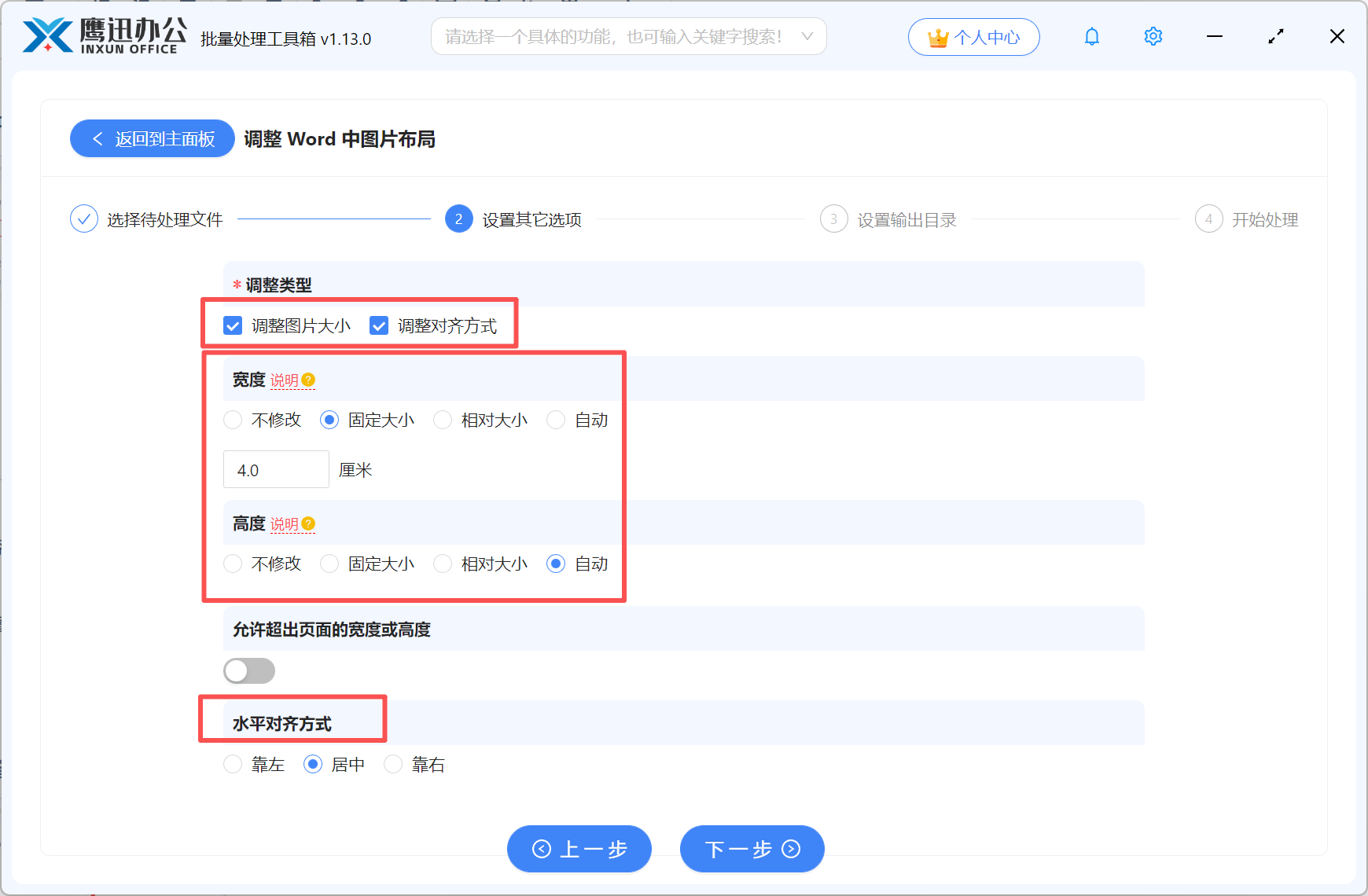This screenshot has width=1368, height=896.
Task: Open the height 说明 help icon
Action: pos(308,523)
